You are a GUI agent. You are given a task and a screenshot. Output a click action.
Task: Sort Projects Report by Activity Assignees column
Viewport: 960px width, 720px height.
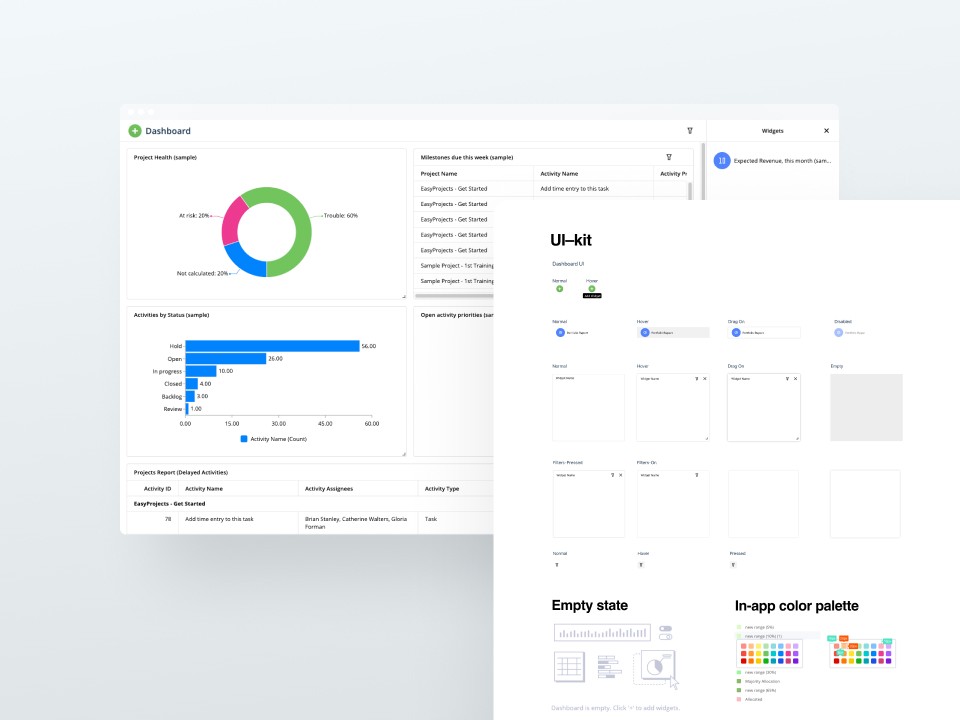[329, 489]
